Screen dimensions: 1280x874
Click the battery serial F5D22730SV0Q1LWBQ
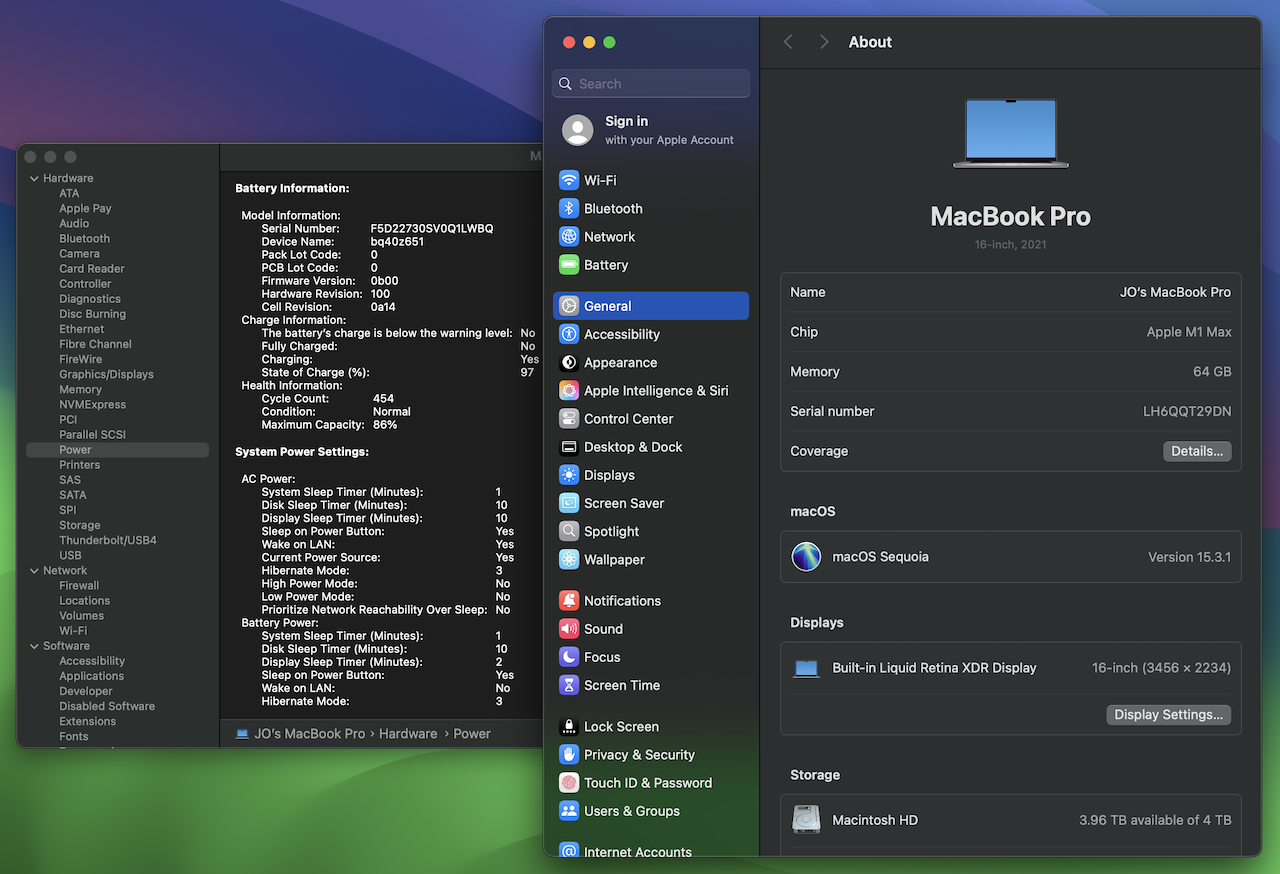click(x=432, y=228)
